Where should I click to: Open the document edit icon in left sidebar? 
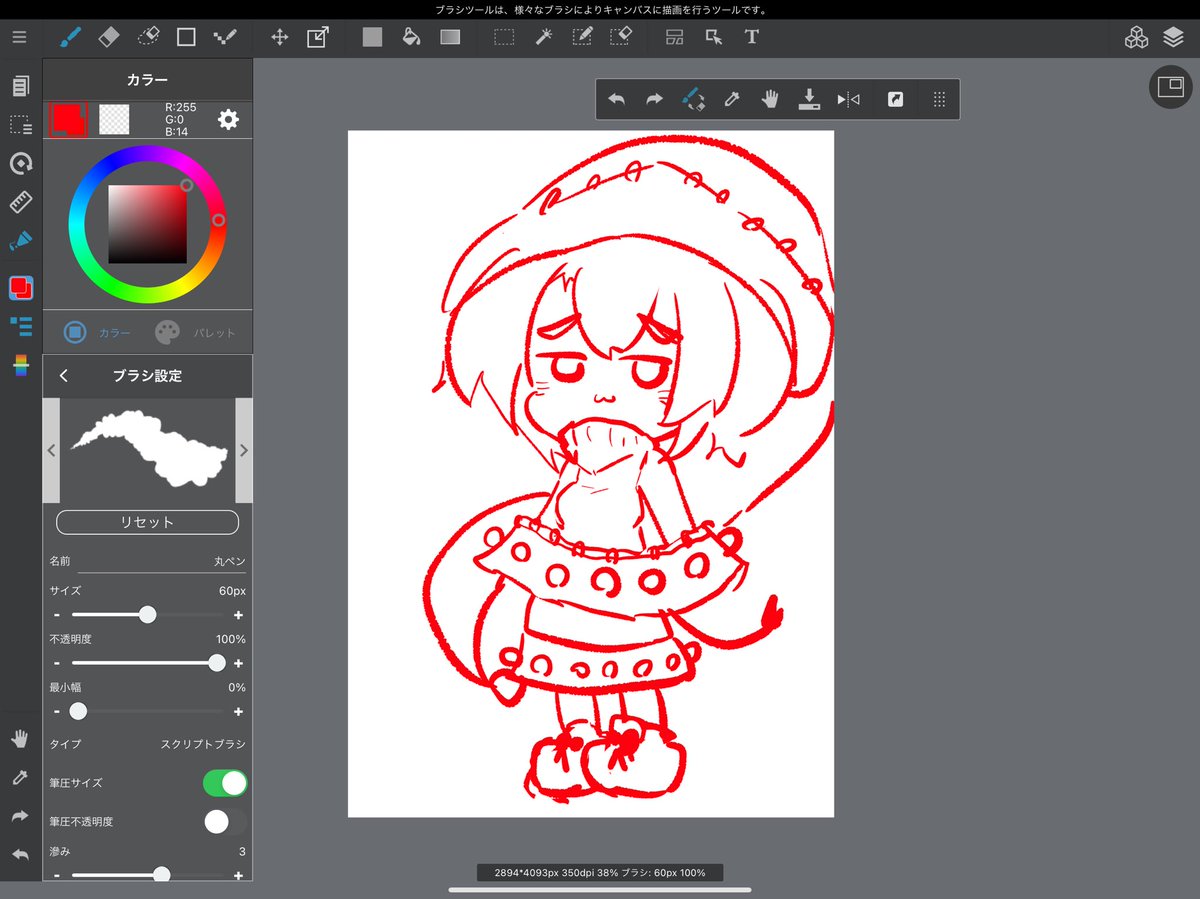tap(21, 86)
